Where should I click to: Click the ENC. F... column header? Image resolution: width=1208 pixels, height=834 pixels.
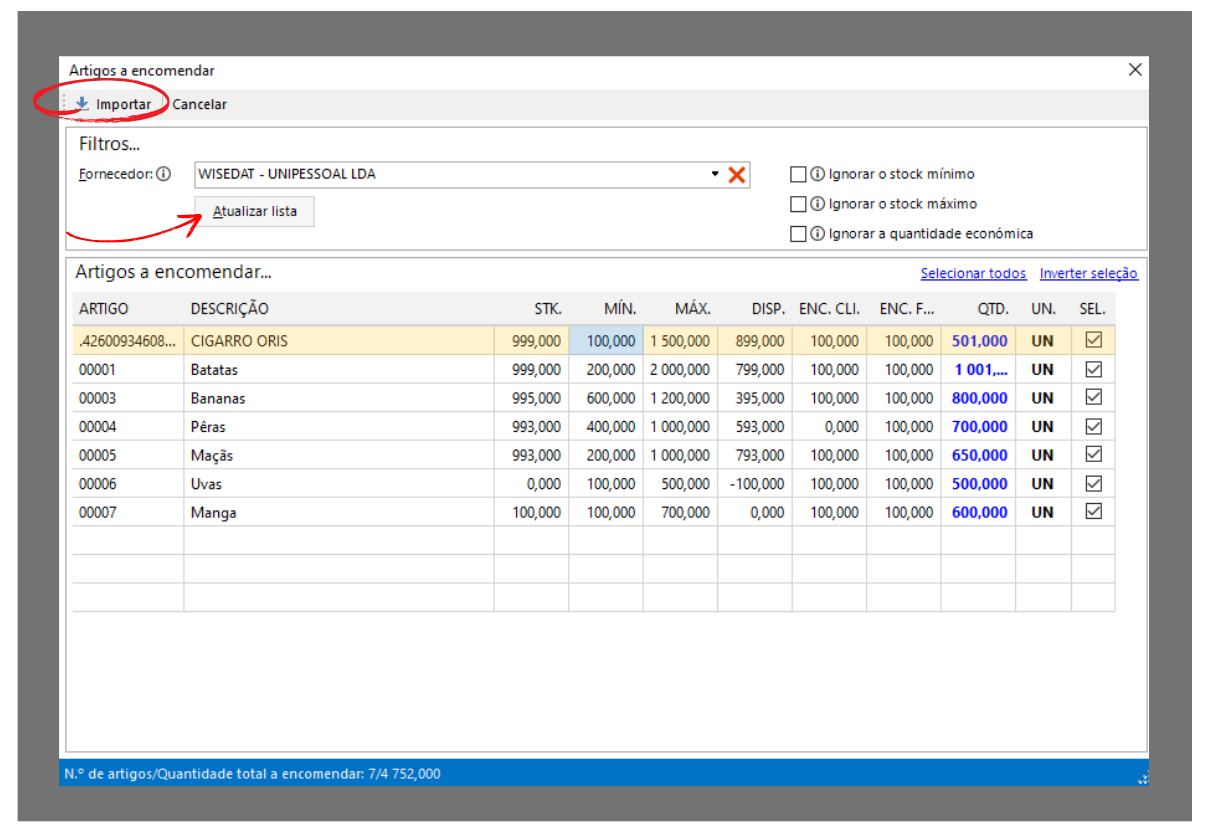pyautogui.click(x=904, y=309)
